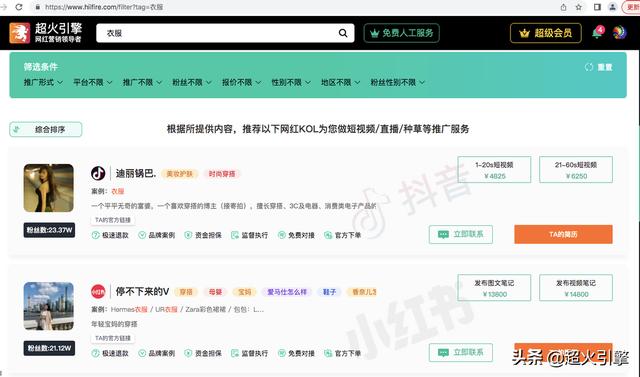Bookmark this page with star icon

click(579, 7)
